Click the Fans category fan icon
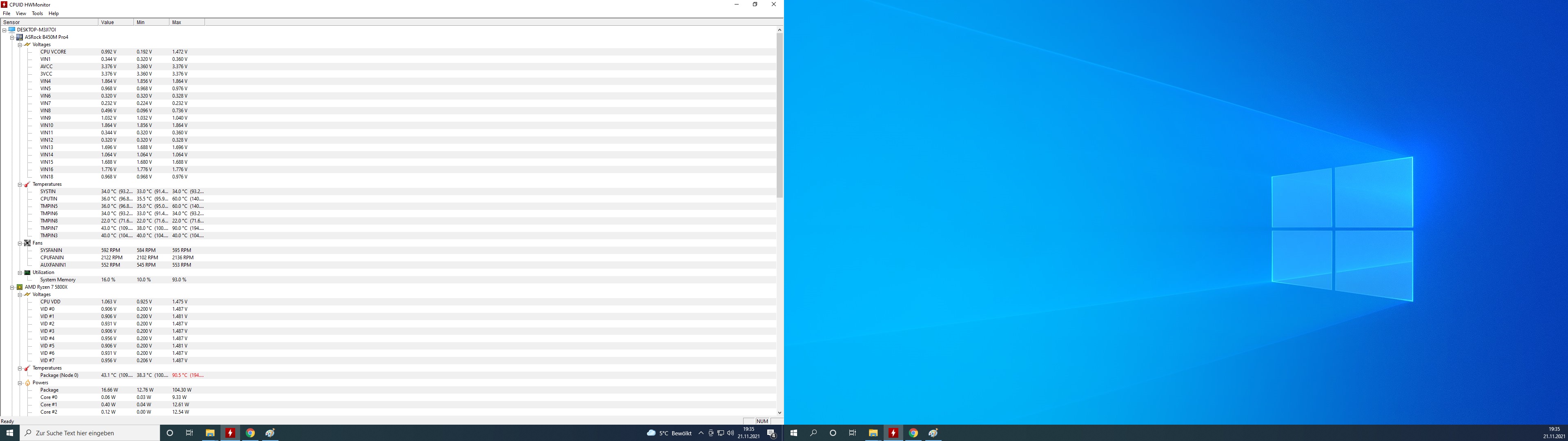1568x441 pixels. (27, 243)
